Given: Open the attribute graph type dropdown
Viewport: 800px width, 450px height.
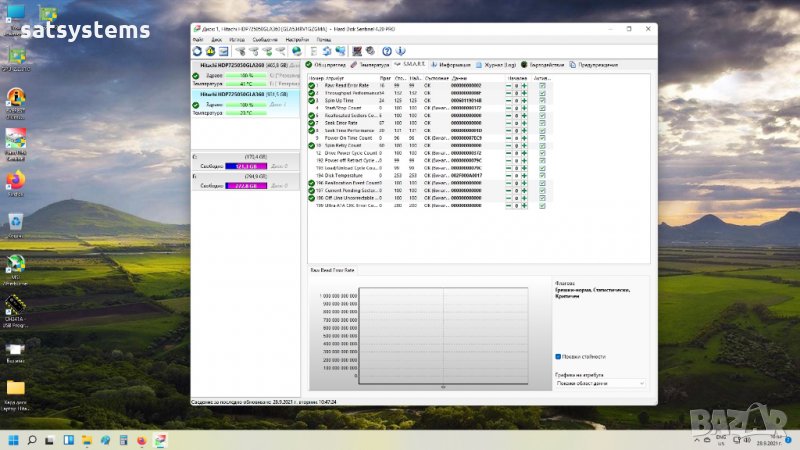Looking at the screenshot, I should click(600, 383).
